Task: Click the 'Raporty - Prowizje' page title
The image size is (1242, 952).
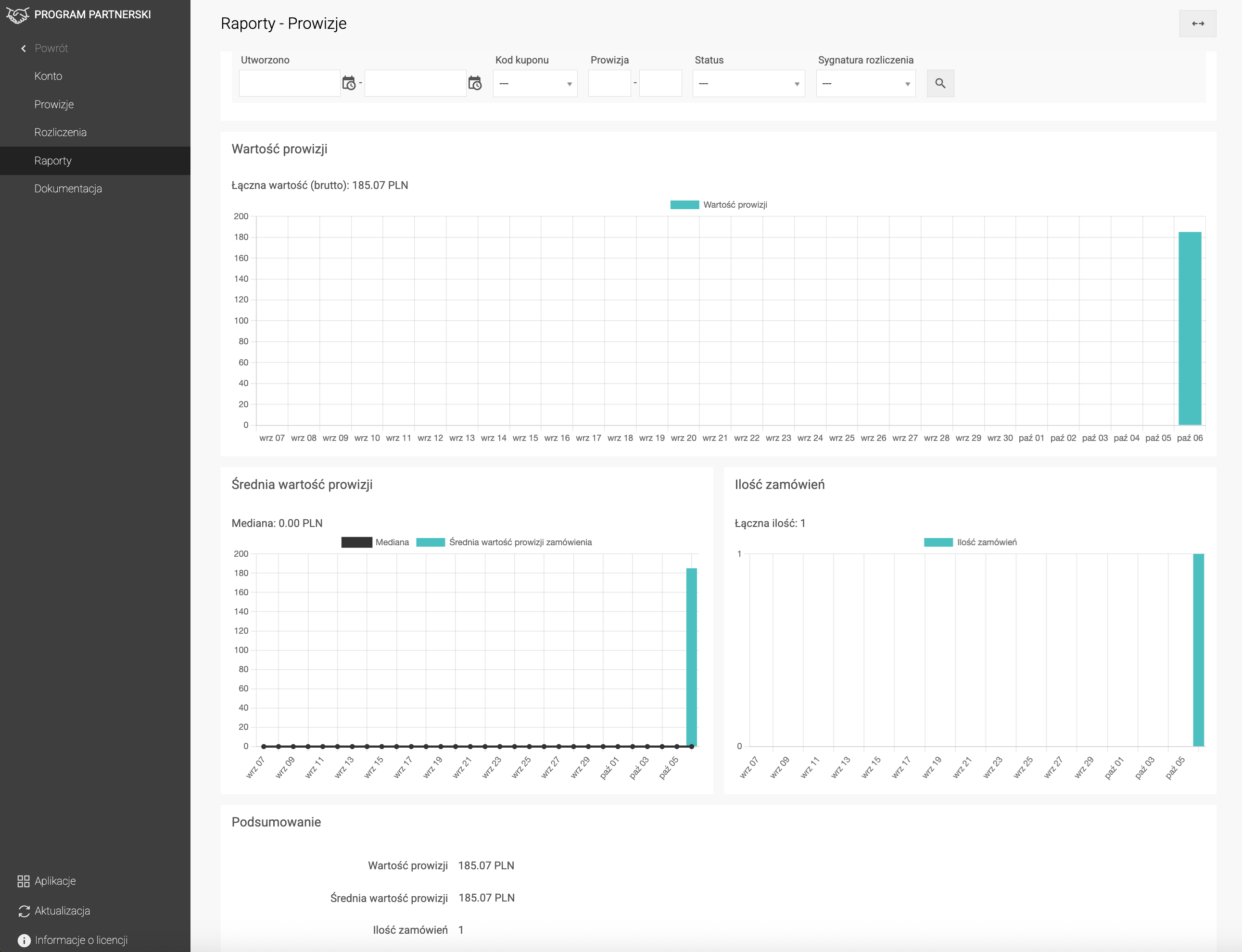Action: pos(283,23)
